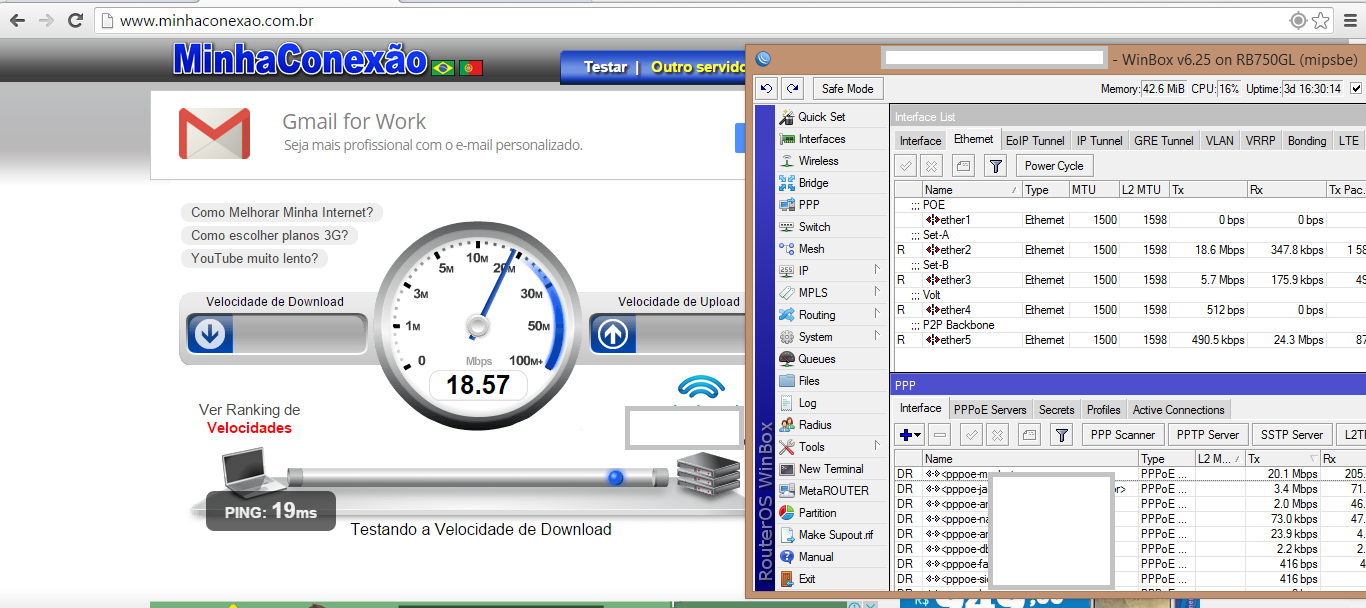Open the Wireless menu item
Image resolution: width=1366 pixels, height=608 pixels.
click(818, 161)
